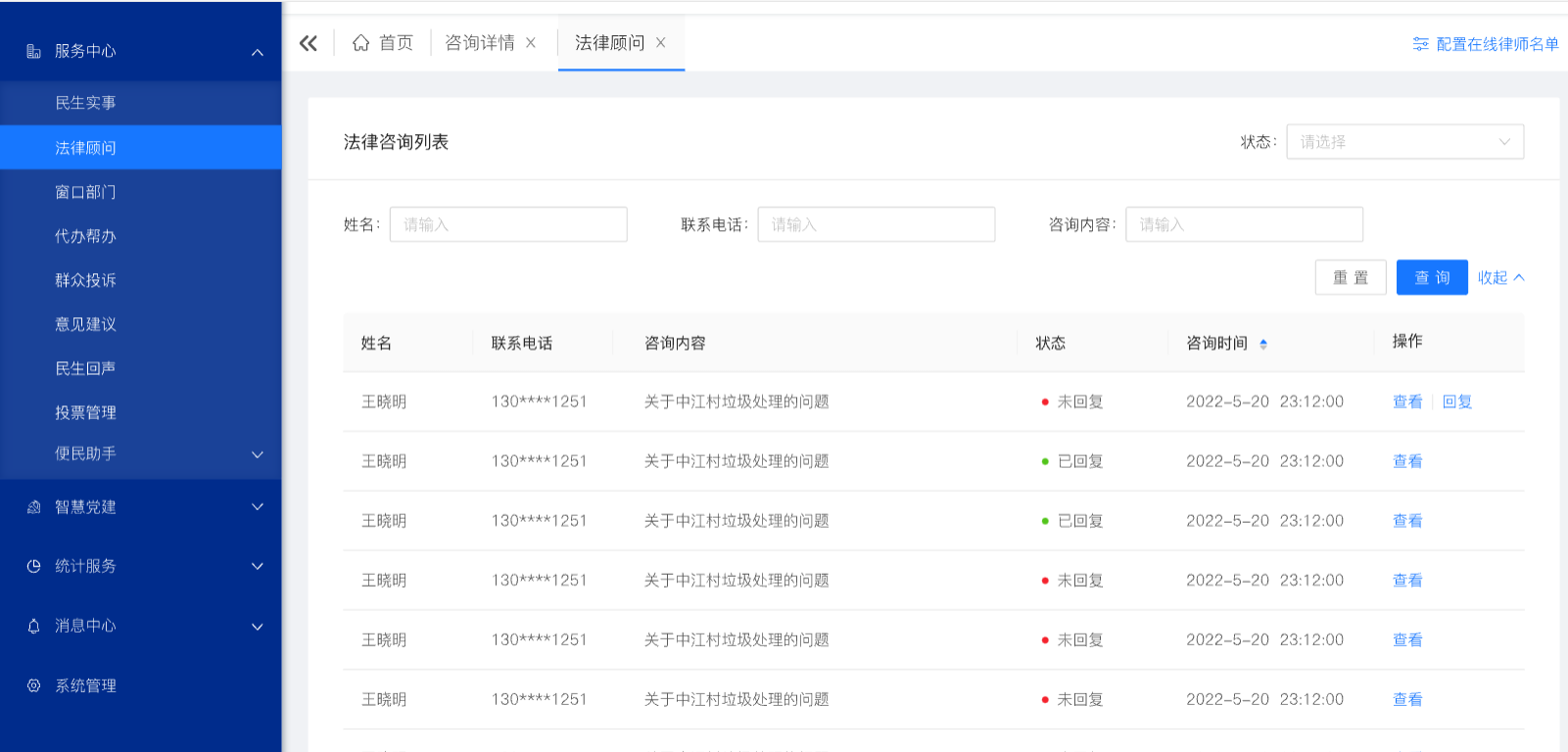The image size is (1568, 752).
Task: Click 查看 in the fourth table row
Action: coord(1407,581)
